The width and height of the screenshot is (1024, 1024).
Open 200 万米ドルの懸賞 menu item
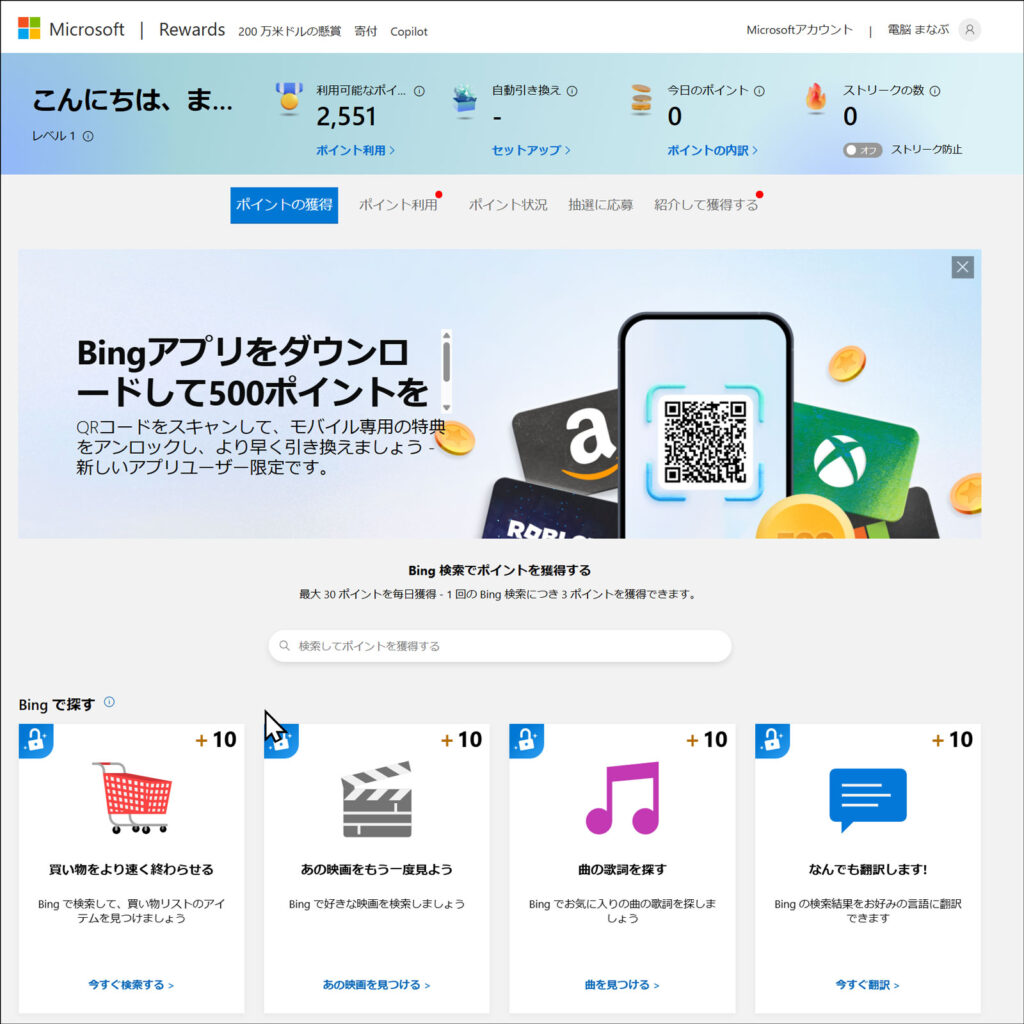pos(289,31)
